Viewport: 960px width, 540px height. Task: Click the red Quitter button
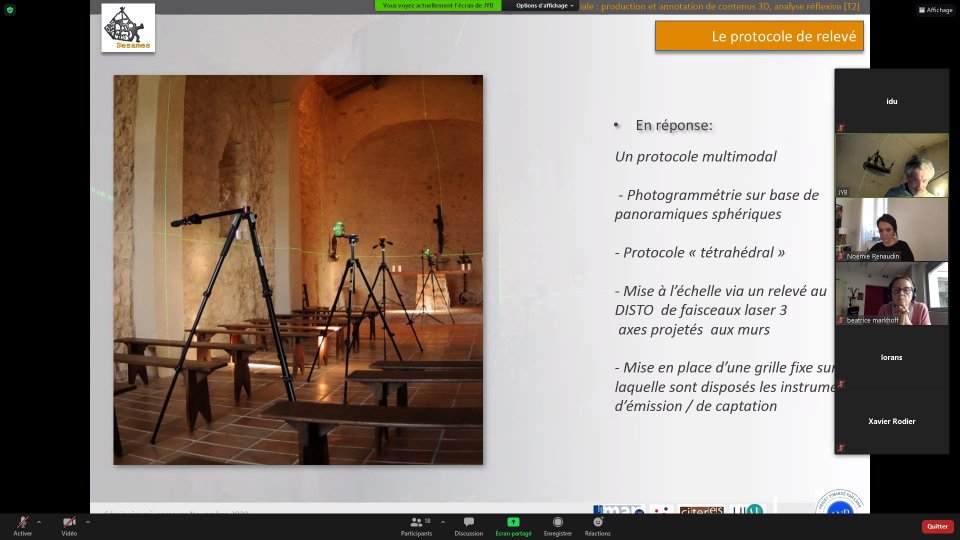pyautogui.click(x=937, y=527)
